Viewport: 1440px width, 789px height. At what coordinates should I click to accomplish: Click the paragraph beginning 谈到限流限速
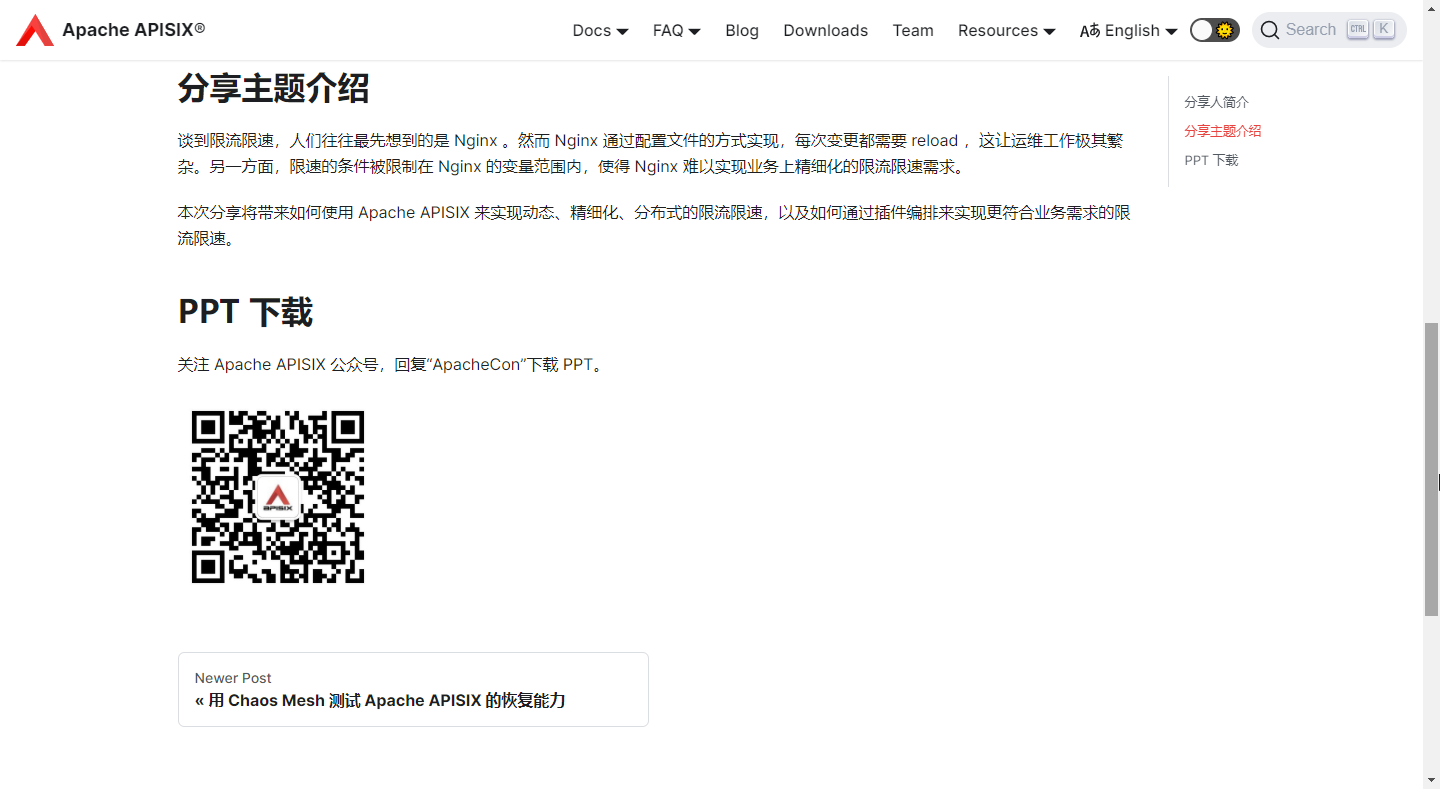[x=651, y=154]
